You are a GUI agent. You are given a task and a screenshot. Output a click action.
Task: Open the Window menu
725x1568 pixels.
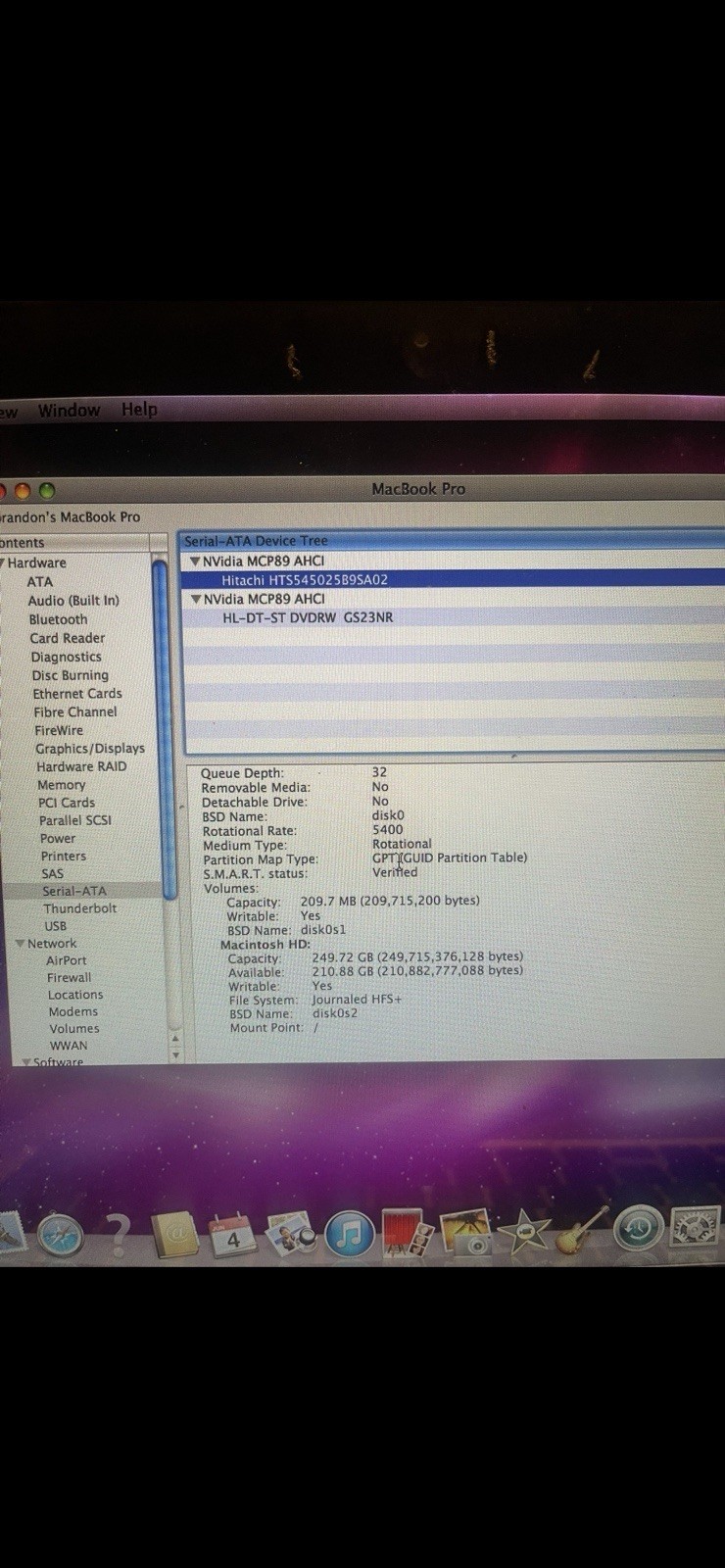point(69,410)
